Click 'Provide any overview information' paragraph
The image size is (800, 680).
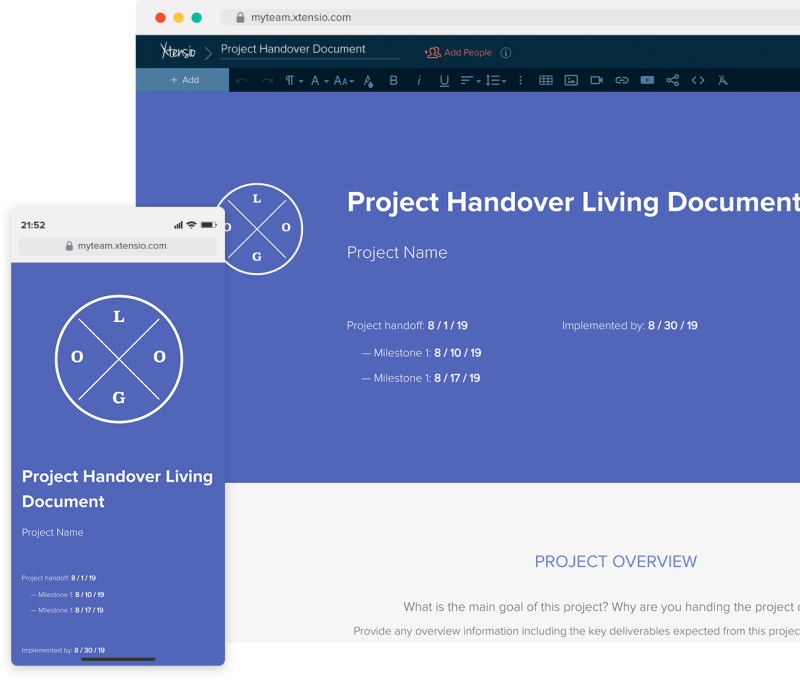point(577,632)
